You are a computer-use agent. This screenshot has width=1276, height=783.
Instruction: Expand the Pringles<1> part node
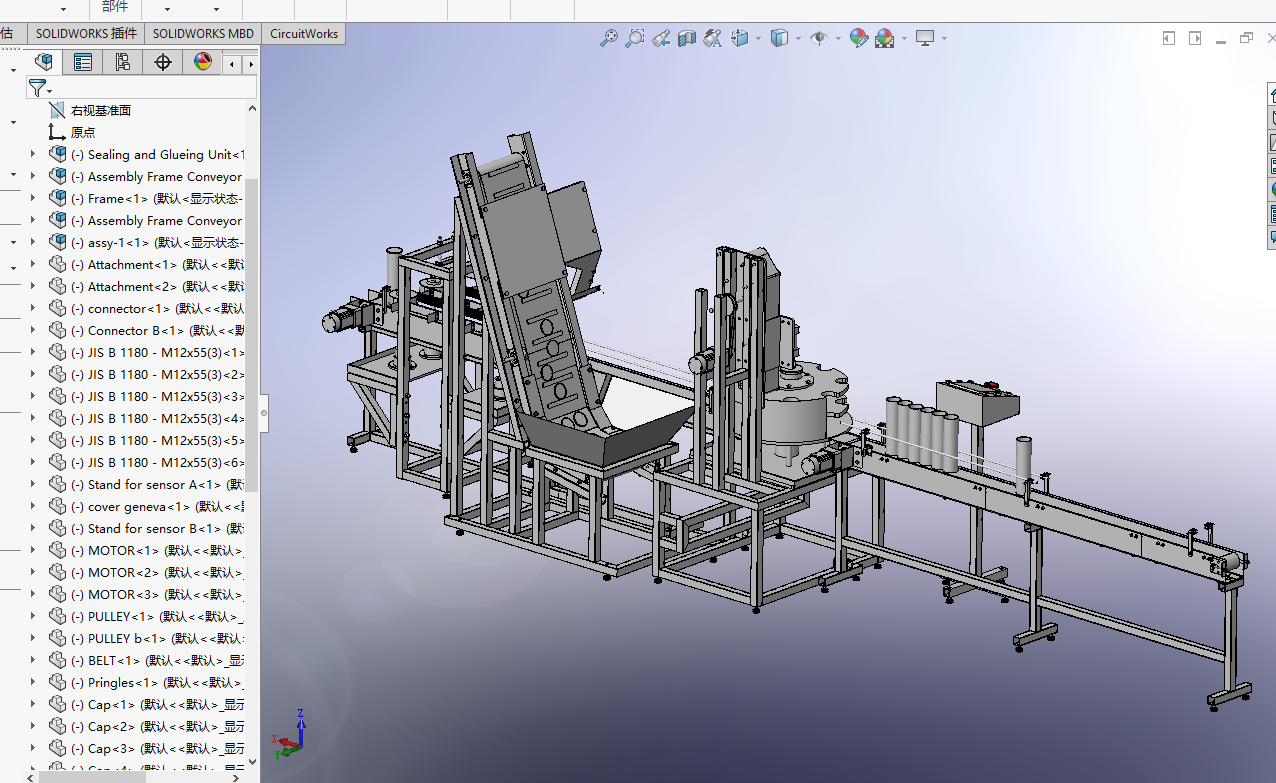33,682
